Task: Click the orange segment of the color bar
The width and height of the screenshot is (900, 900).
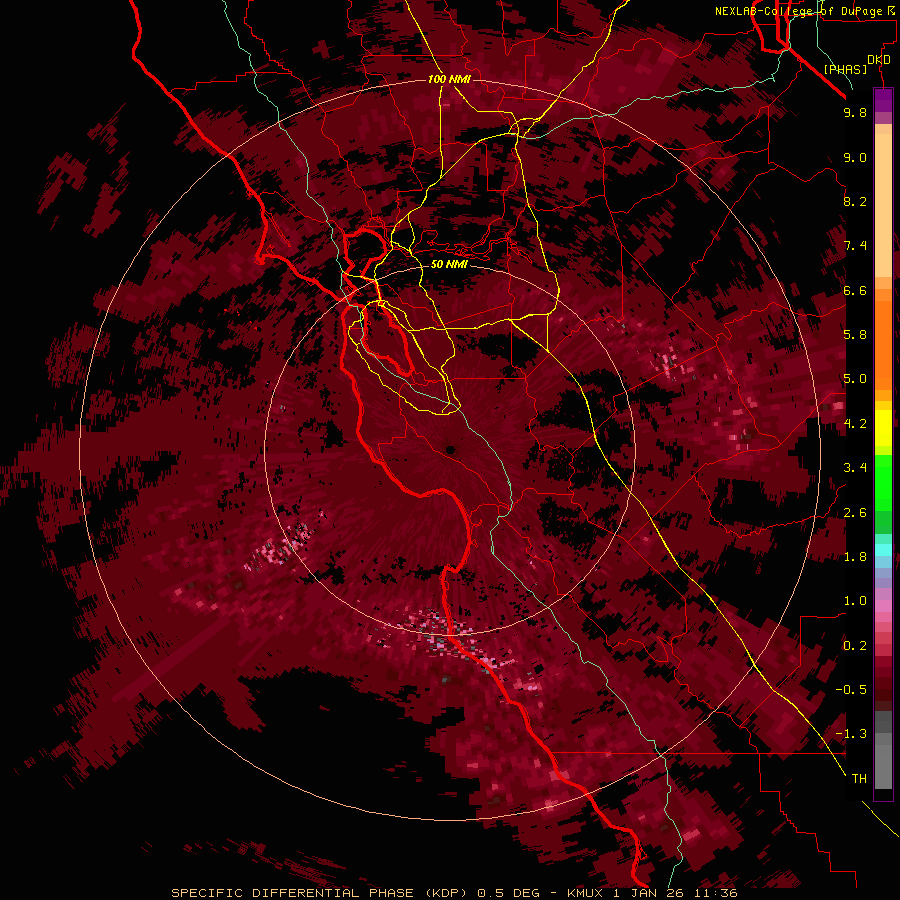Action: (883, 340)
